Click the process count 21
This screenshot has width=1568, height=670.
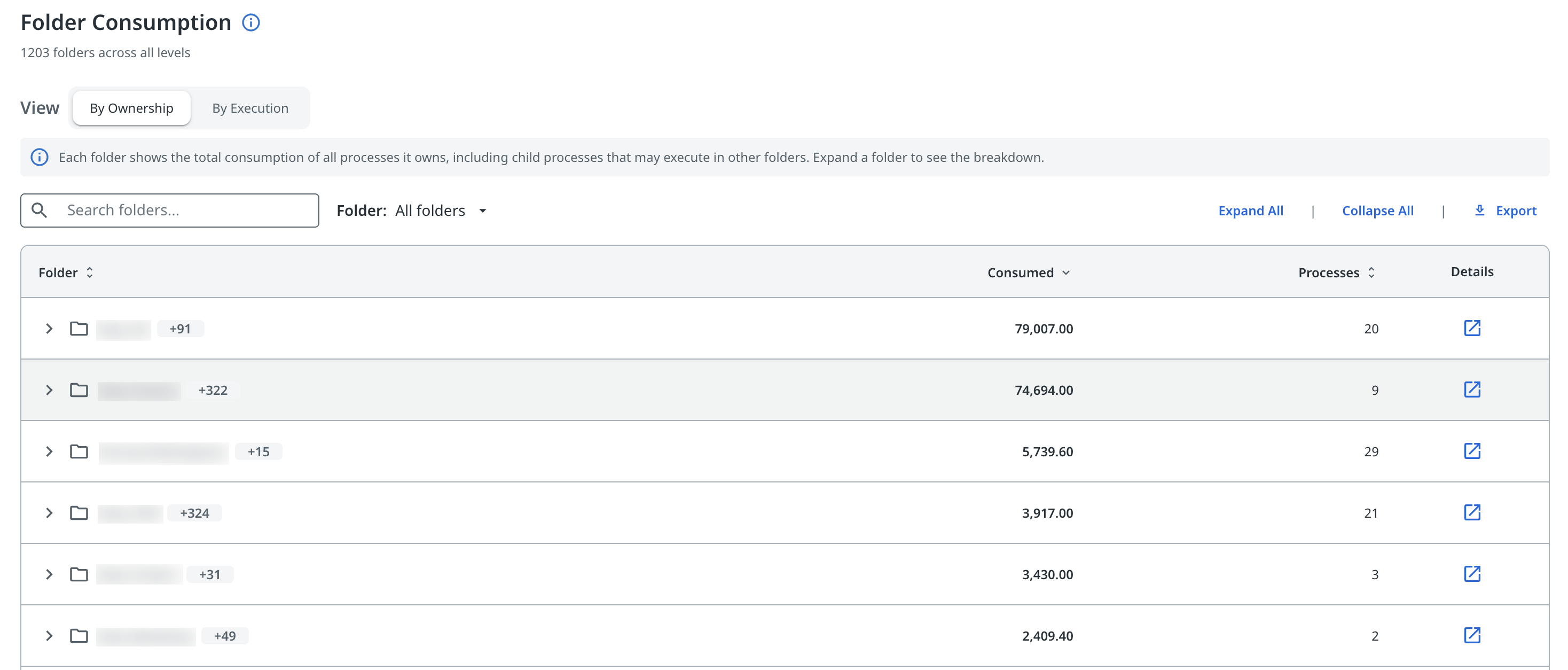[x=1371, y=513]
